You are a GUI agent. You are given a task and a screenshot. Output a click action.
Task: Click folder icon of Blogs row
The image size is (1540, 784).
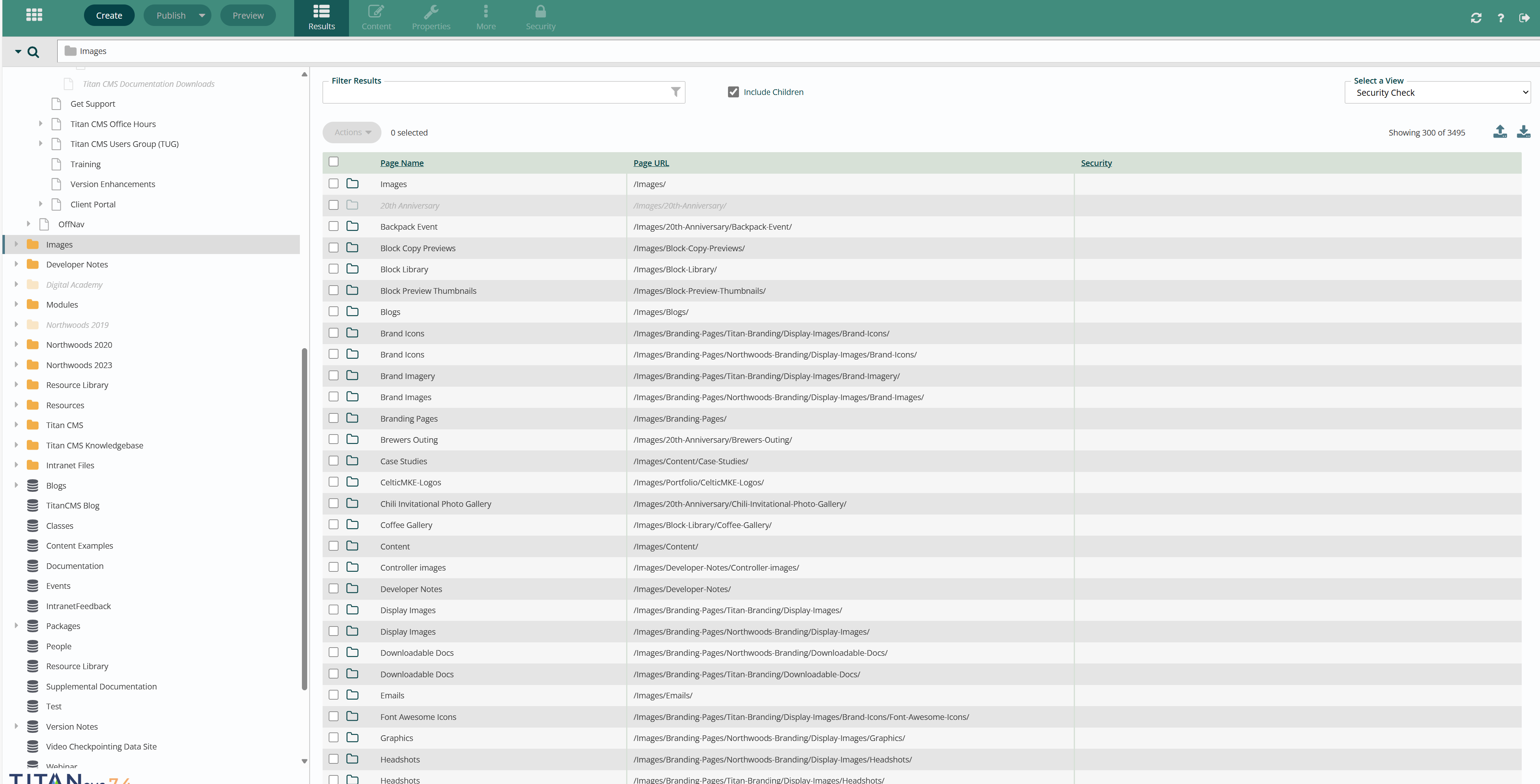[353, 312]
